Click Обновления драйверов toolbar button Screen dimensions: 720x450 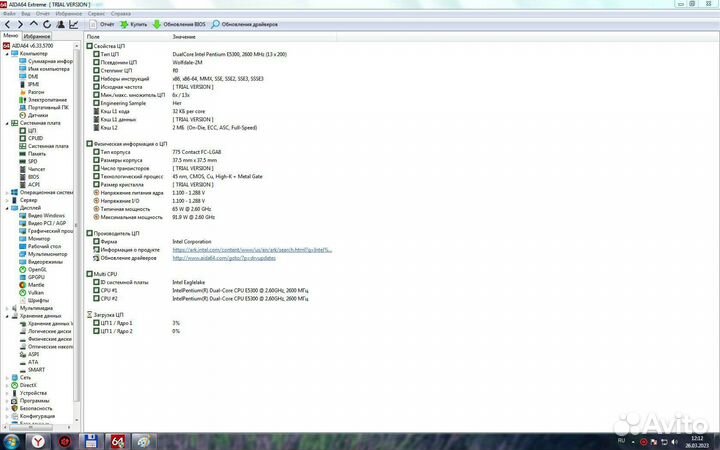coord(244,24)
